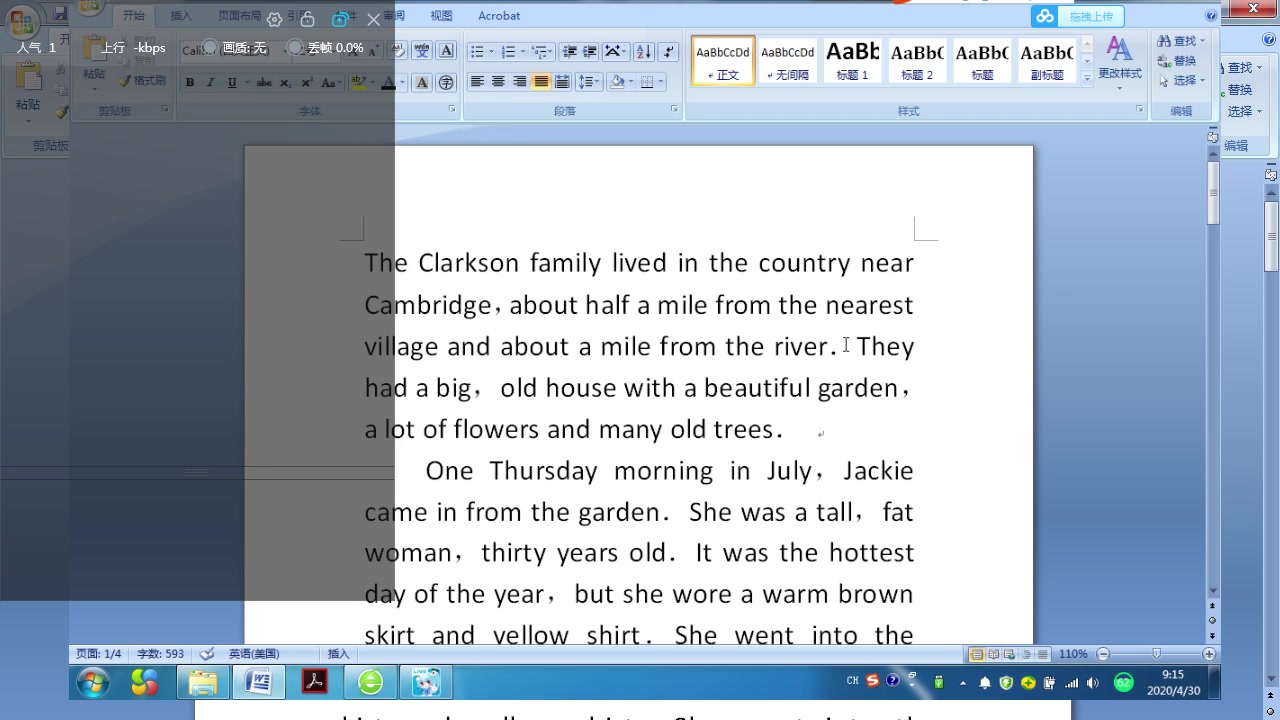1280x720 pixels.
Task: Toggle italic formatting
Action: click(211, 83)
